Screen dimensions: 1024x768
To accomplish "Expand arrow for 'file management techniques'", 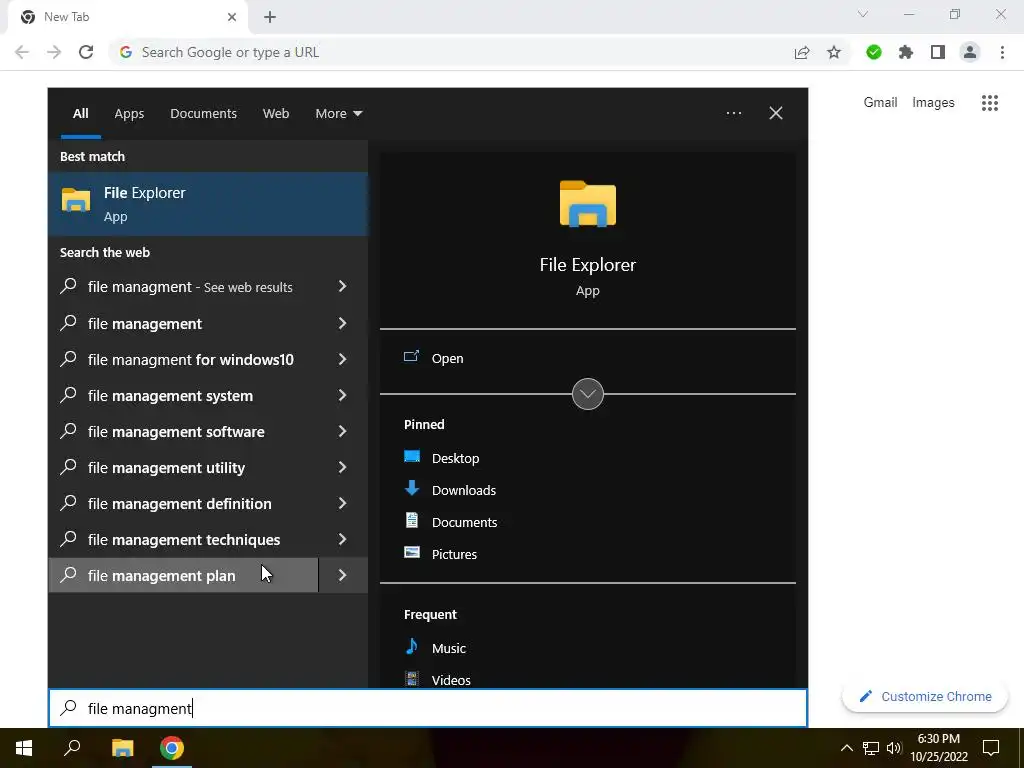I will pyautogui.click(x=343, y=539).
